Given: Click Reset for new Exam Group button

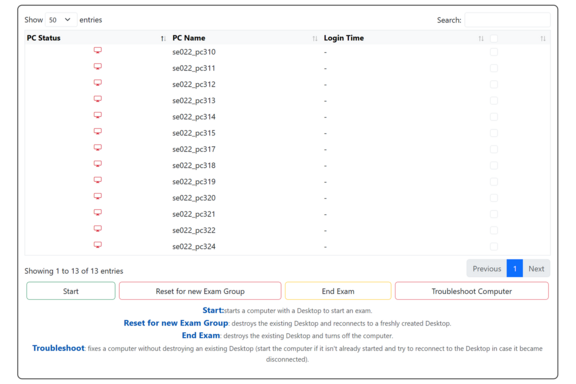Looking at the screenshot, I should pos(200,291).
